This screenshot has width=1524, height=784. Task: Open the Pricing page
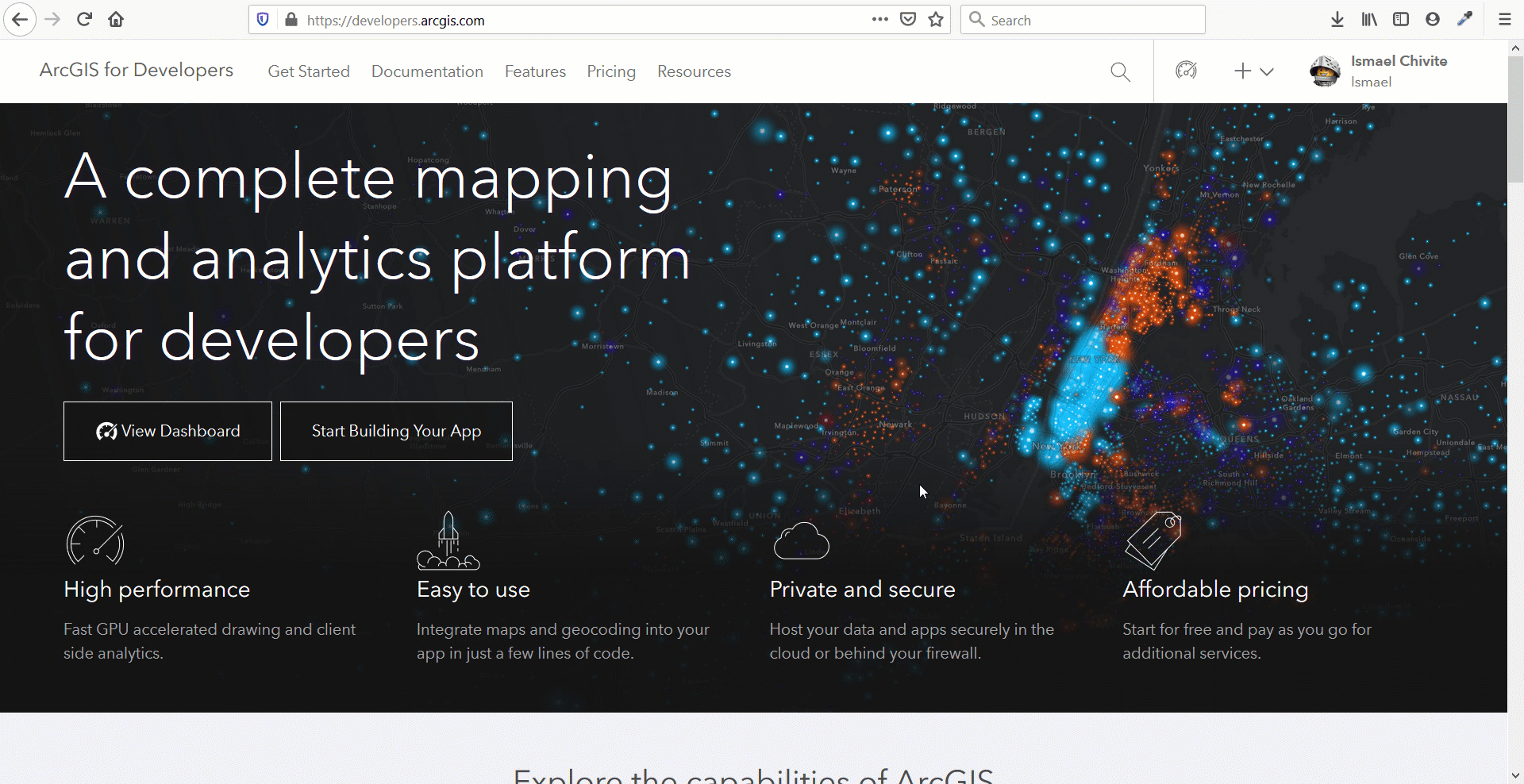[x=611, y=71]
